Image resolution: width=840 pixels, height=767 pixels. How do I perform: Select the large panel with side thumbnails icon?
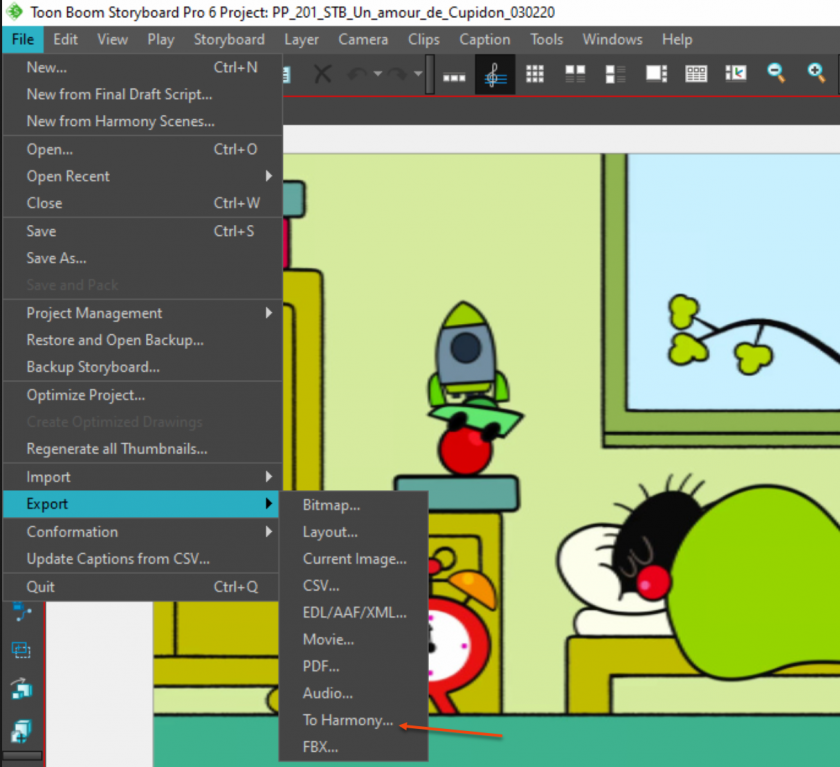[x=656, y=74]
